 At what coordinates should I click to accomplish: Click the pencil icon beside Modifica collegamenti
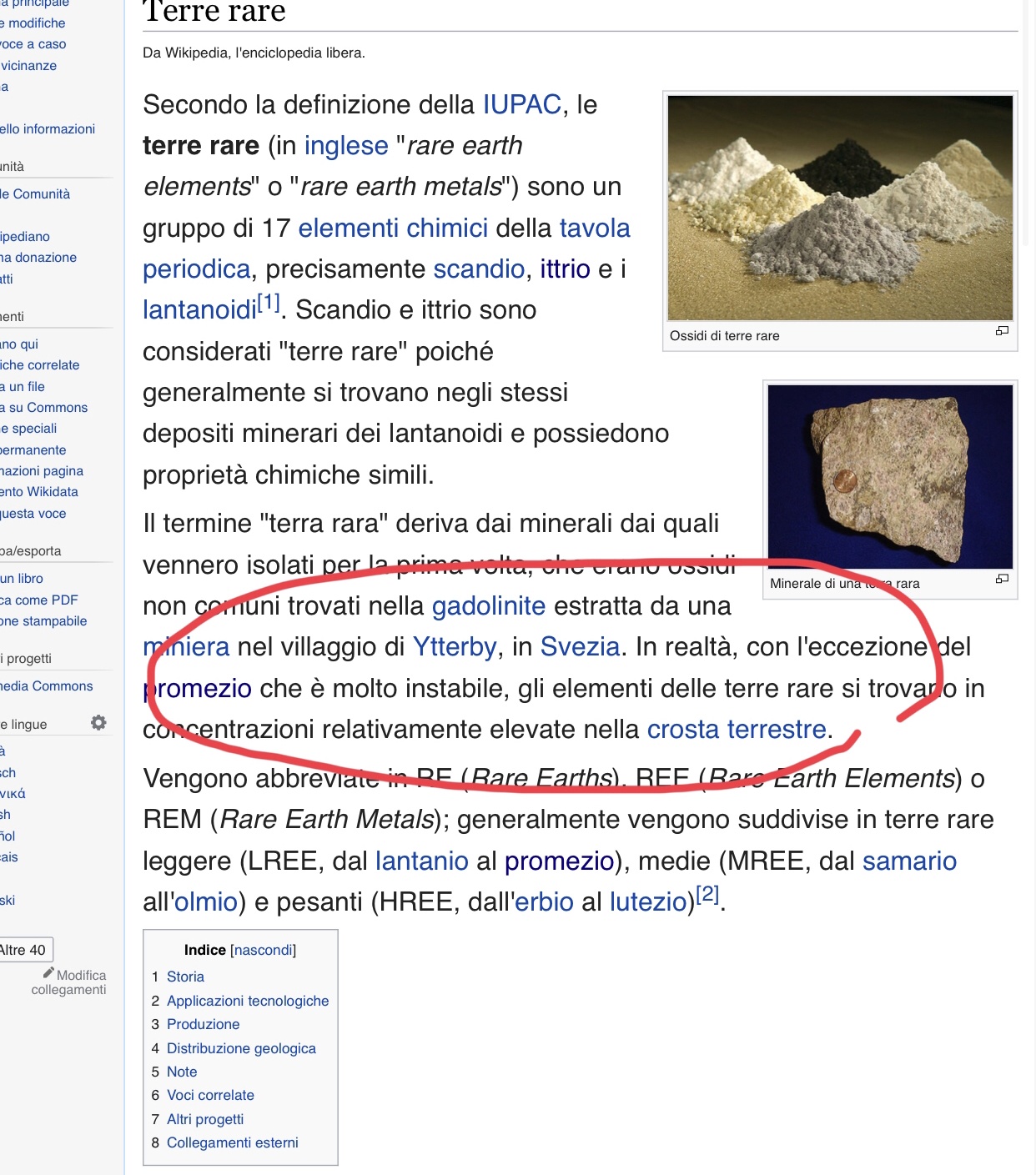(x=48, y=972)
